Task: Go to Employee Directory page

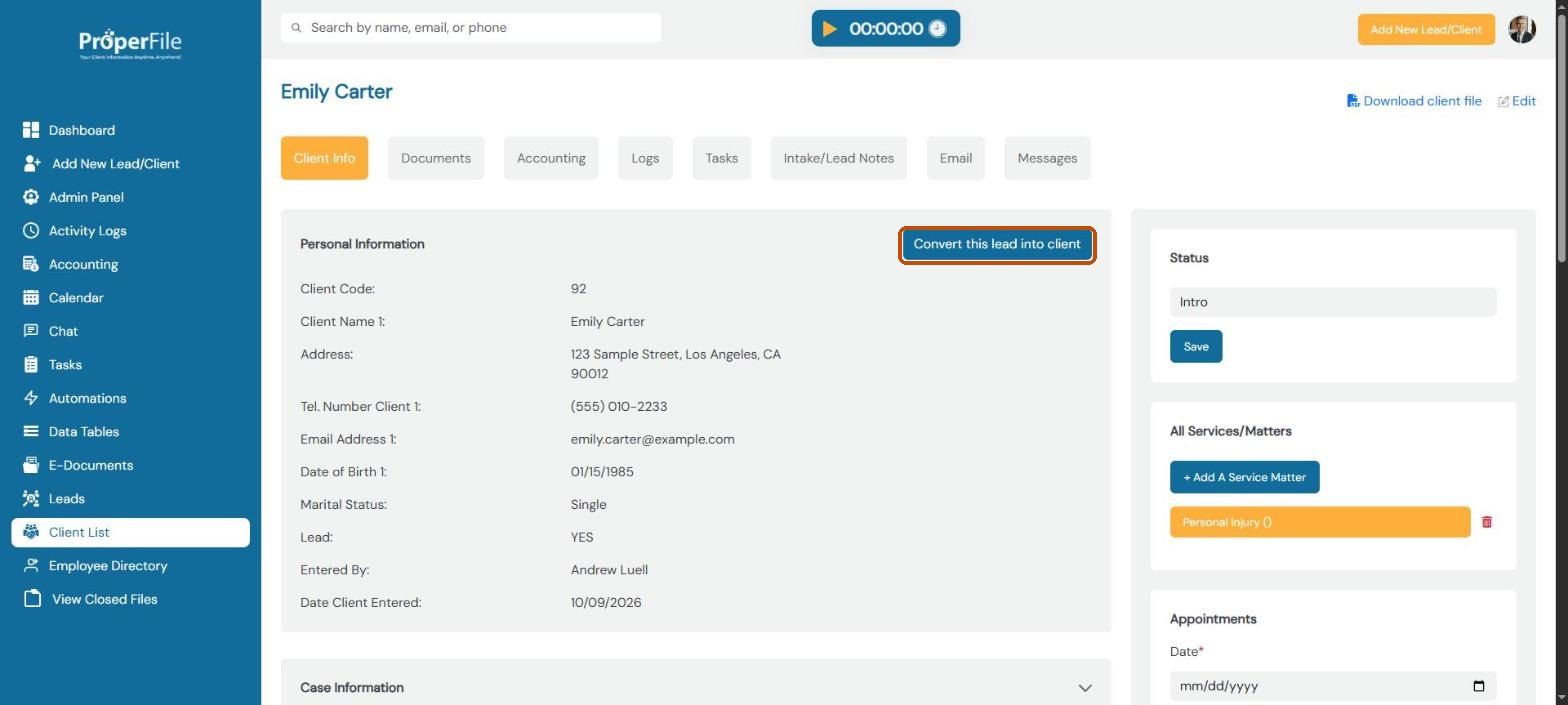Action: [108, 566]
